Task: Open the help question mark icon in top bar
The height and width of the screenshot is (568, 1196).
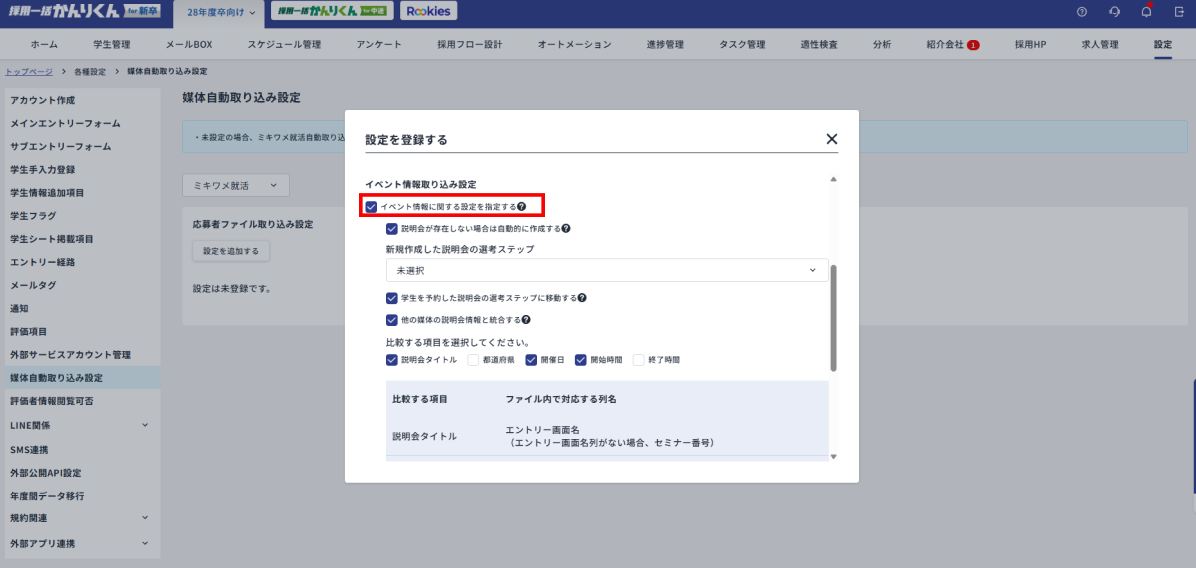Action: click(1082, 11)
